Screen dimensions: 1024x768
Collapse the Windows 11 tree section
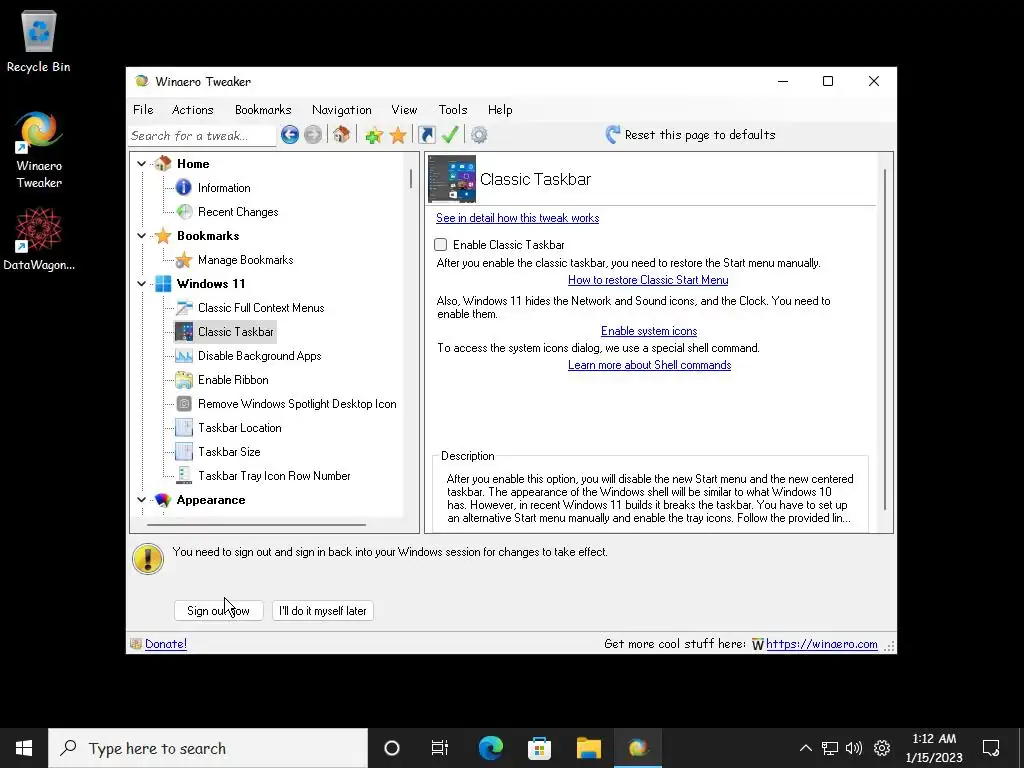coord(142,283)
